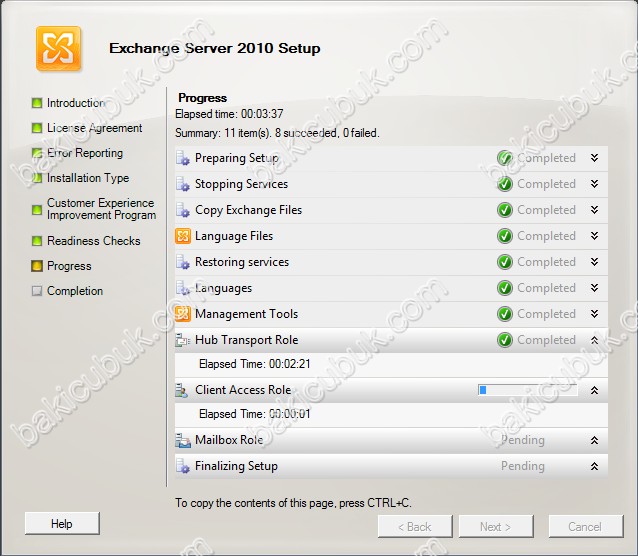Click the Client Access Role icon
This screenshot has width=638, height=556.
pyautogui.click(x=181, y=390)
